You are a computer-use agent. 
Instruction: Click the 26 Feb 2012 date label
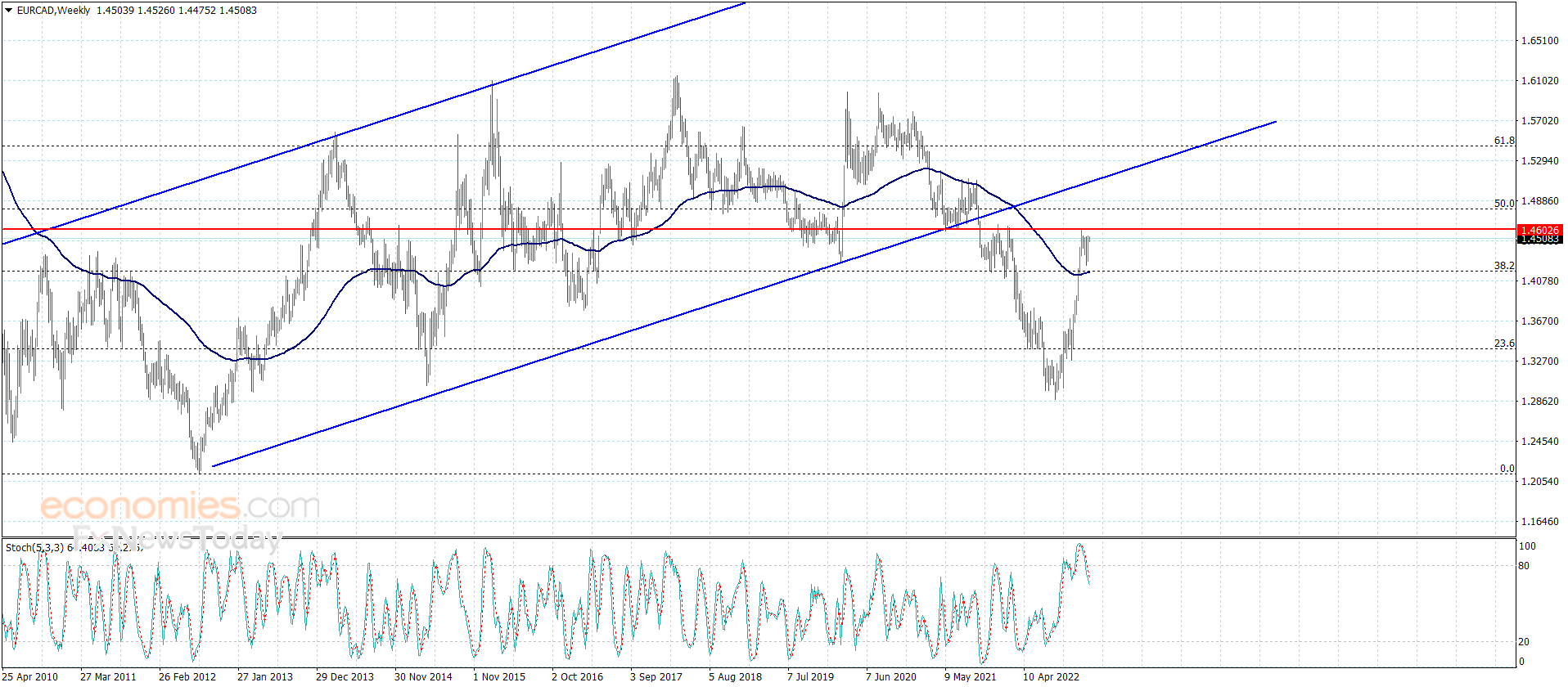pyautogui.click(x=187, y=677)
